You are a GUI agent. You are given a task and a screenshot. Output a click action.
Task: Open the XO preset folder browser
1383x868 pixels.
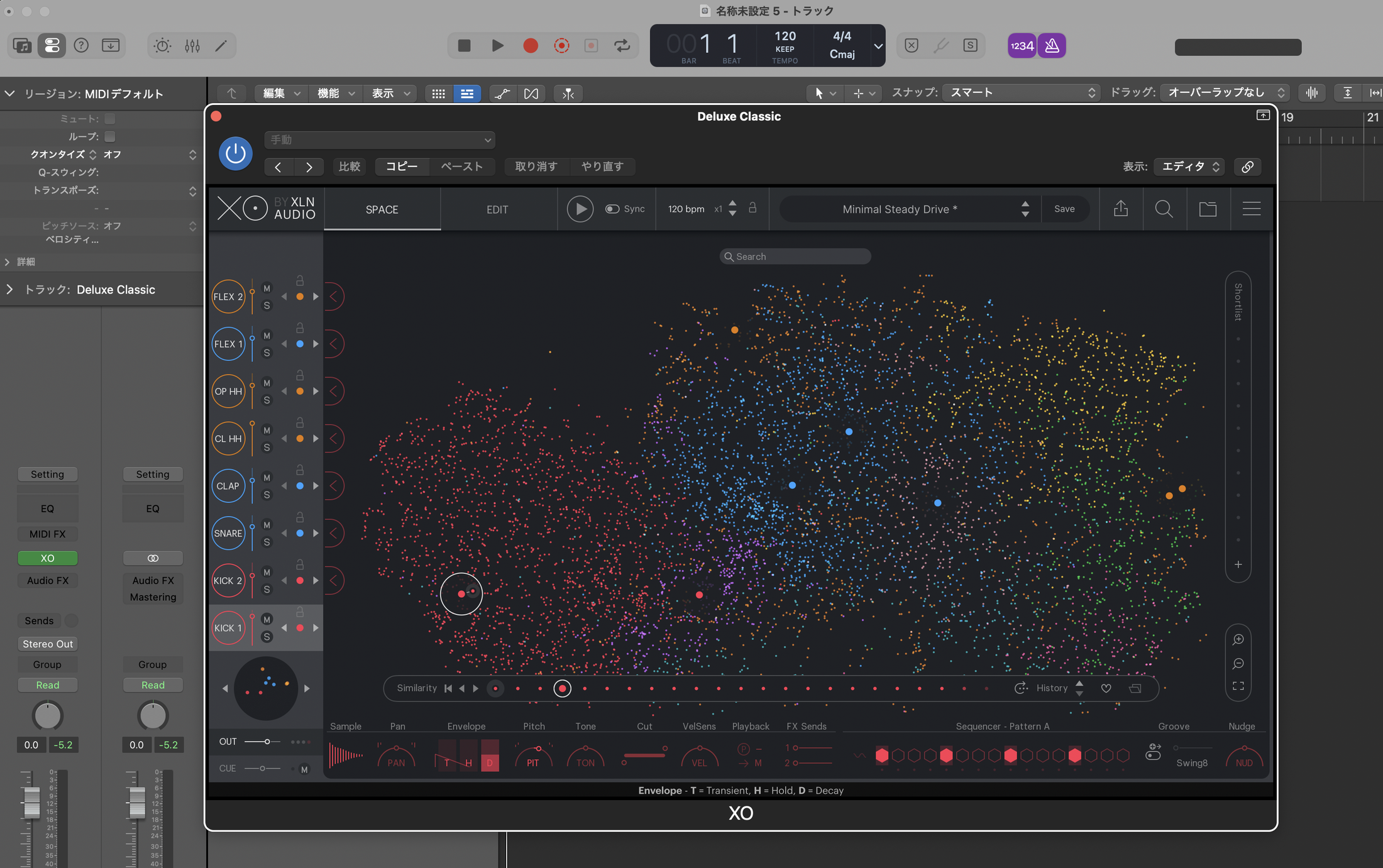click(1208, 209)
